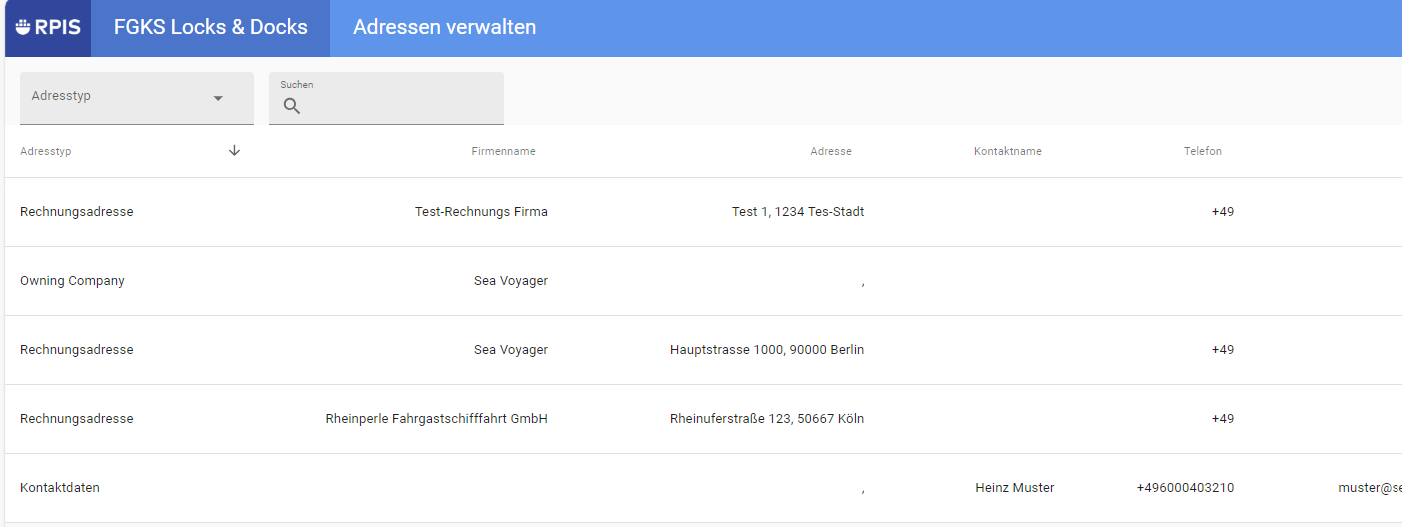Select the Test-Rechnungs Firma row
Image resolution: width=1402 pixels, height=527 pixels.
click(x=481, y=212)
